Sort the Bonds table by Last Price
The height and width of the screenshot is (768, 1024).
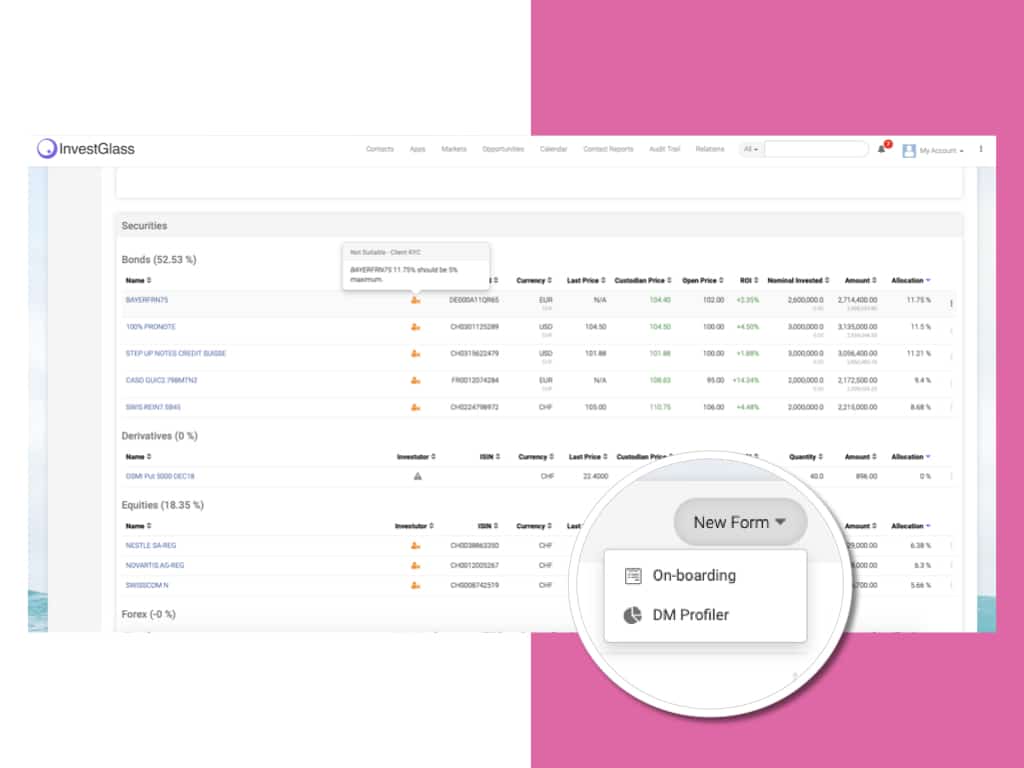pyautogui.click(x=586, y=281)
